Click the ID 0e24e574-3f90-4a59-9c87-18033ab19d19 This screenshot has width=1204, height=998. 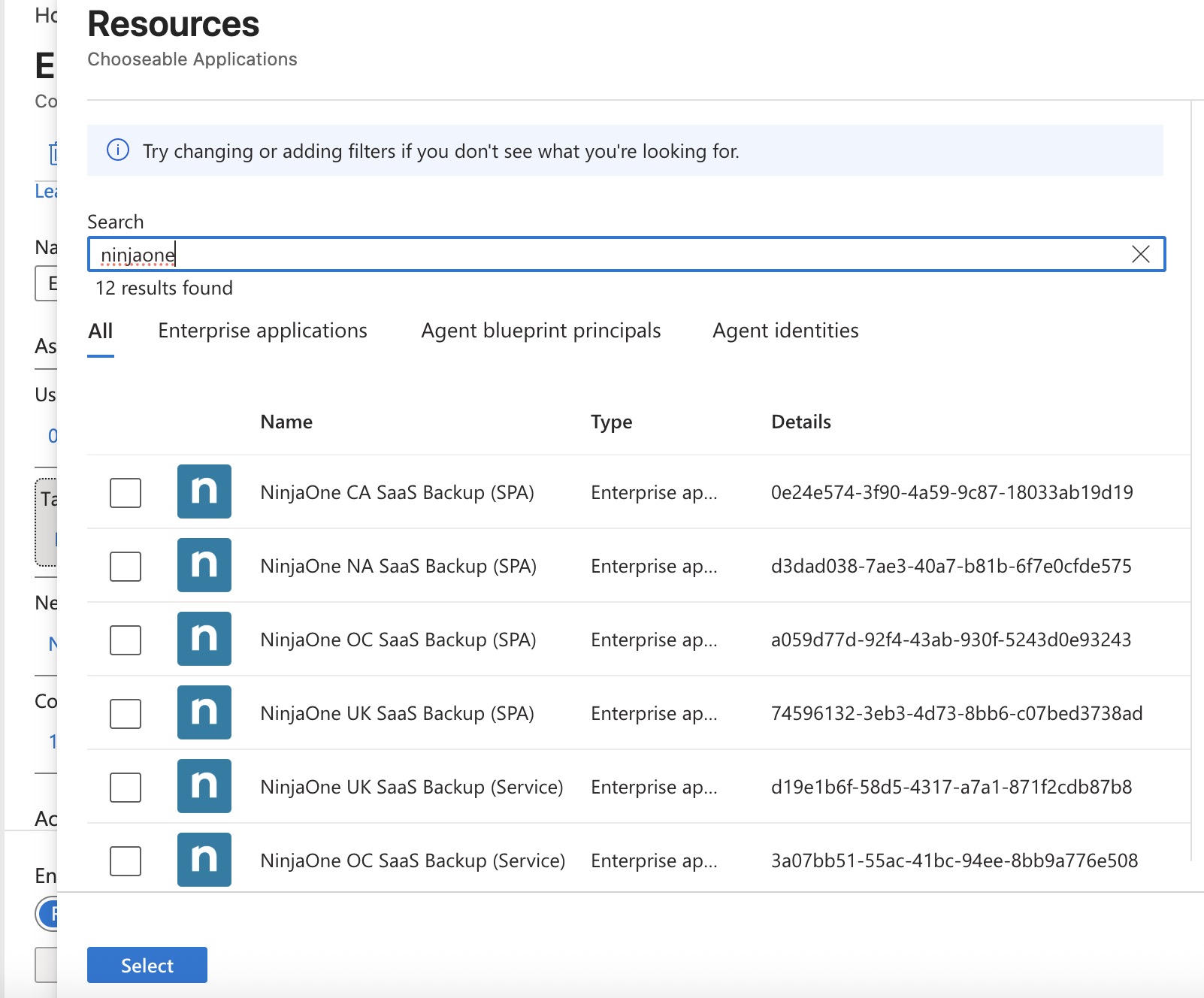click(x=952, y=492)
